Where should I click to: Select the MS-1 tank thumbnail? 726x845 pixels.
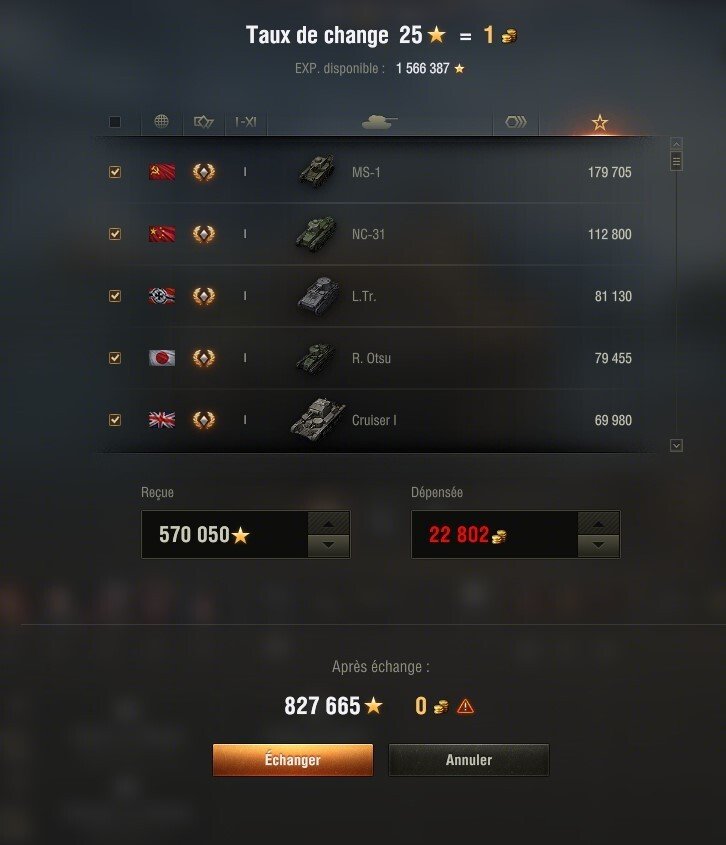coord(317,171)
